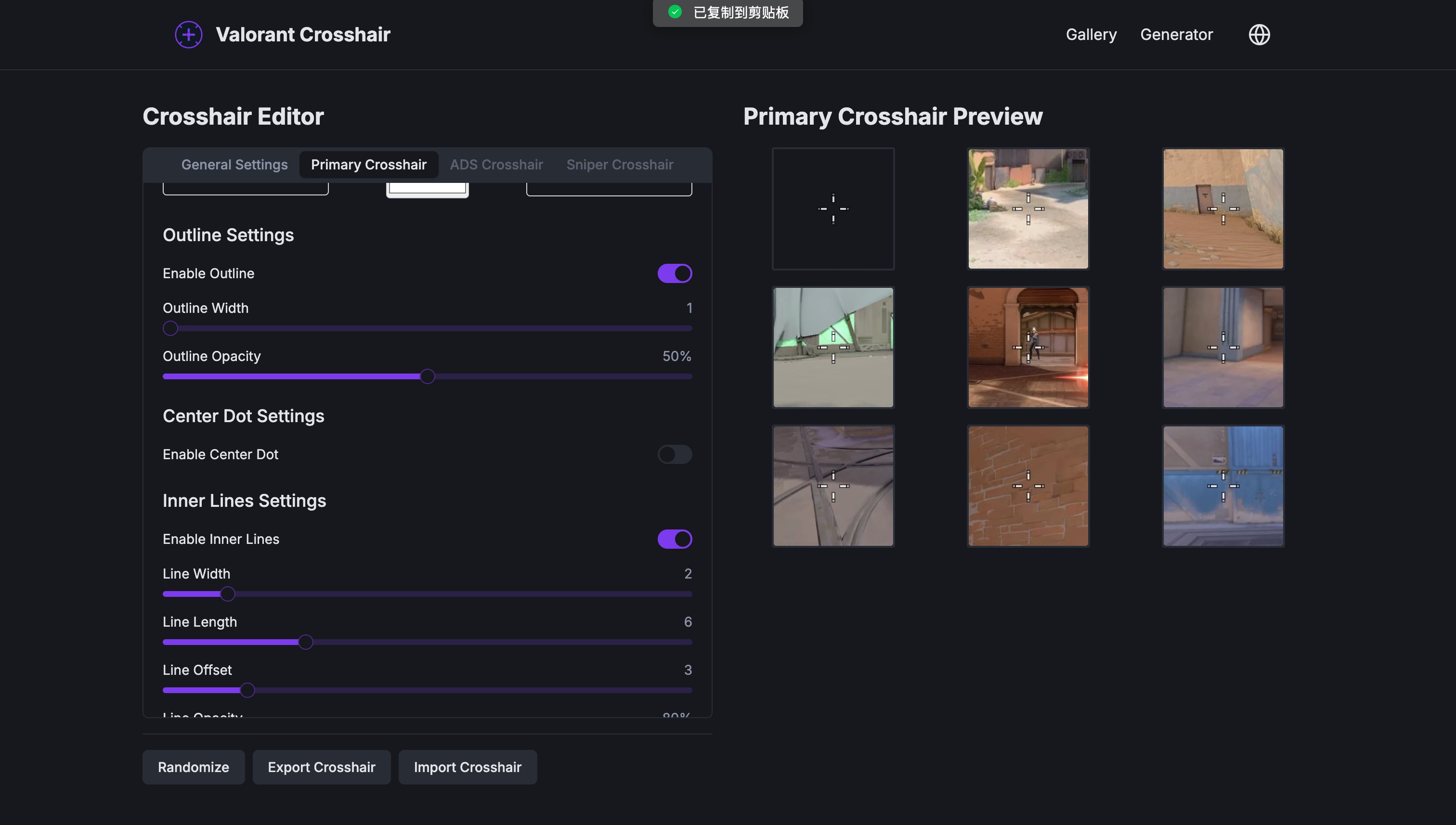Click the Line Length slider handle
The width and height of the screenshot is (1456, 825).
(305, 642)
